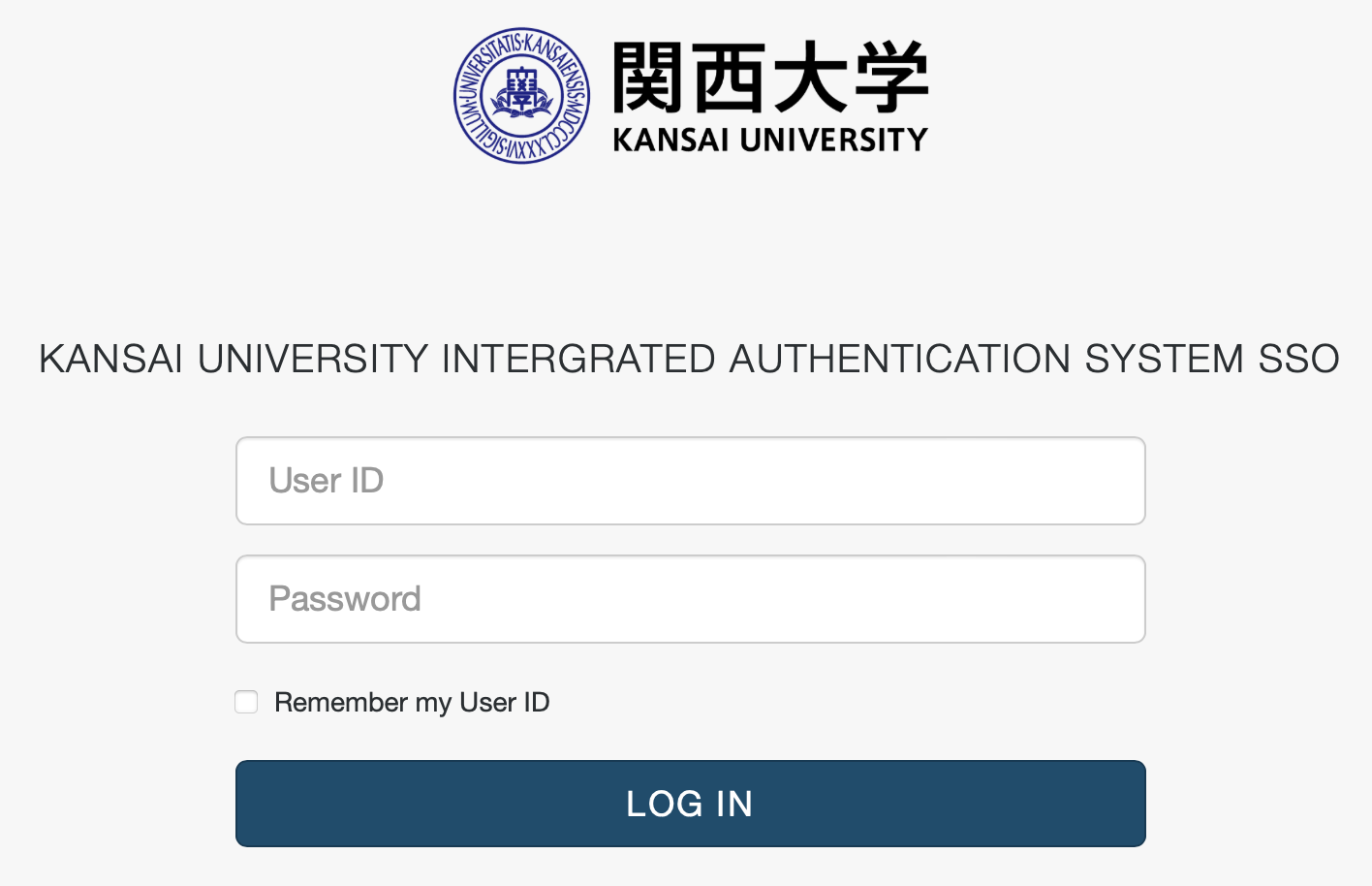Click the grey User ID placeholder text
The height and width of the screenshot is (886, 1372).
(327, 481)
